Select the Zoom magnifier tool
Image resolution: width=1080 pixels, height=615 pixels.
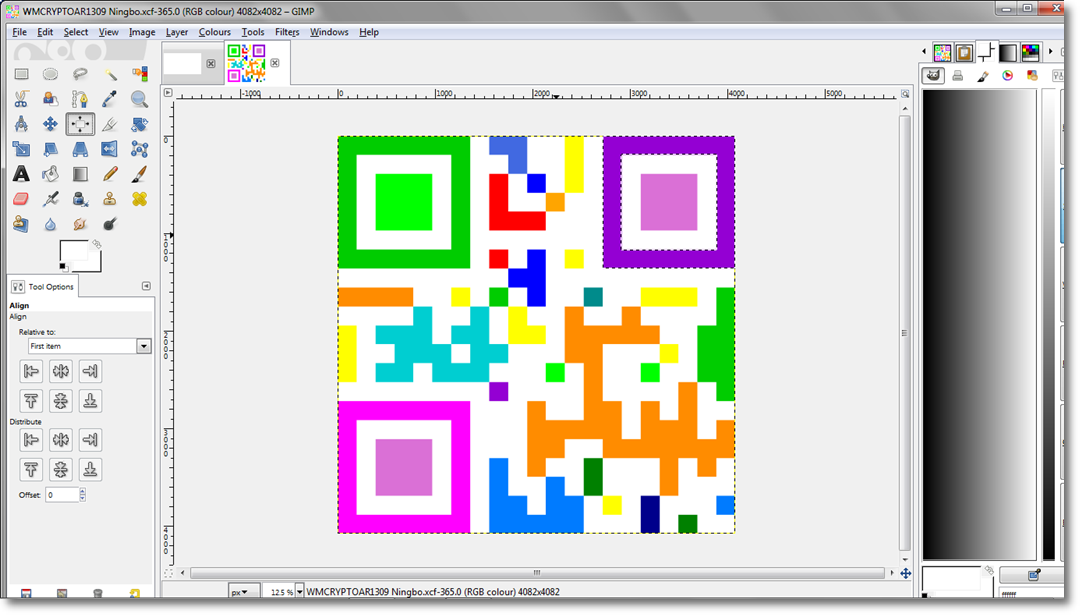tap(139, 99)
